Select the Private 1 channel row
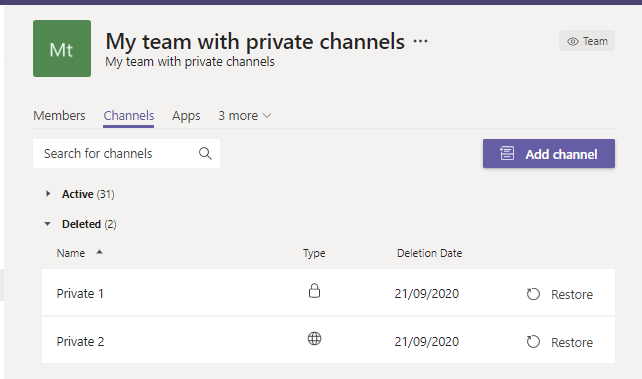 [x=328, y=292]
